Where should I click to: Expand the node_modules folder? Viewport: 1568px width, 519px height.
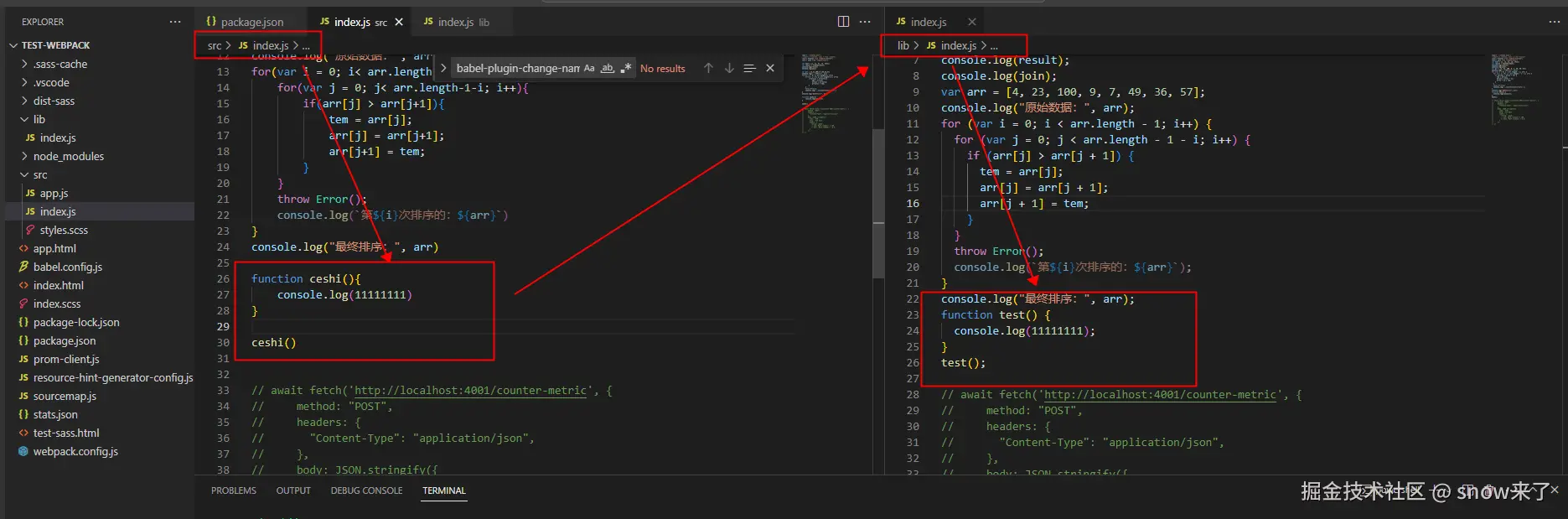(69, 156)
